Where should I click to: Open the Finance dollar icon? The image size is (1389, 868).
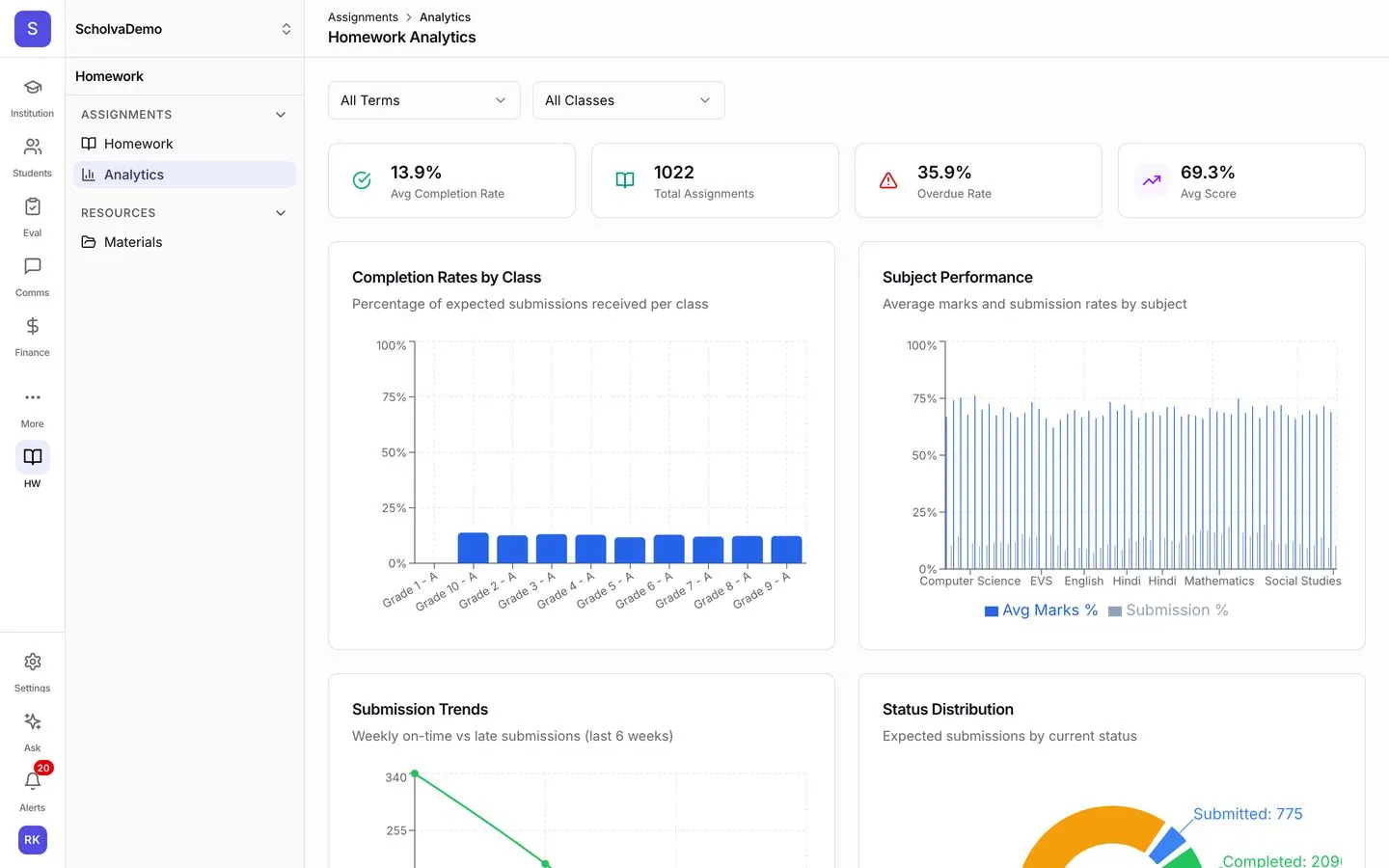click(x=32, y=327)
